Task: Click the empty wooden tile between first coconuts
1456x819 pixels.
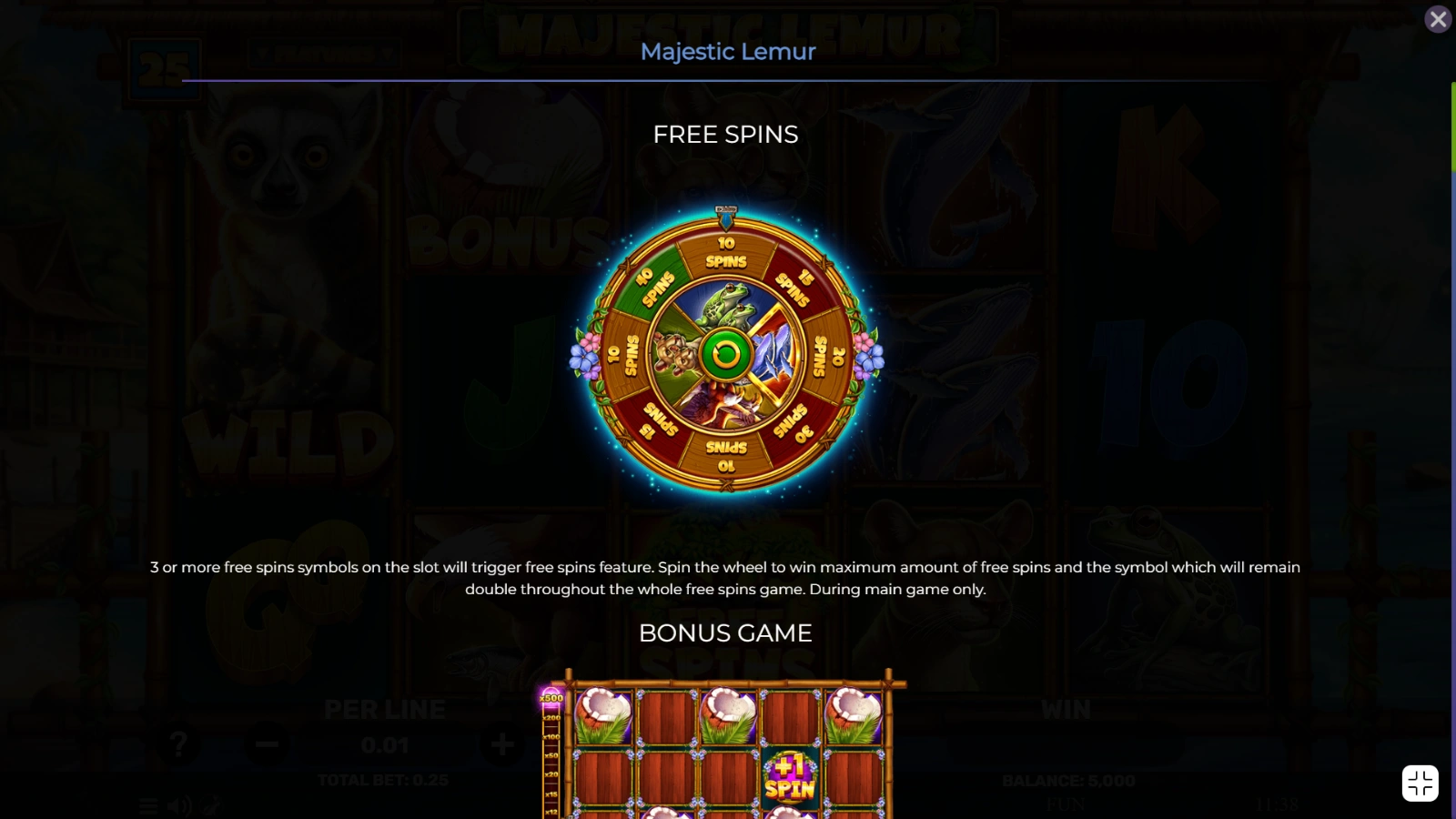Action: (x=665, y=716)
